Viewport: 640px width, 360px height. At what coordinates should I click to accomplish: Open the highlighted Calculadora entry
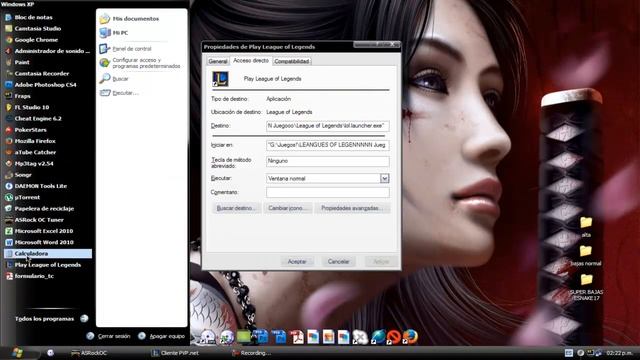pyautogui.click(x=48, y=253)
